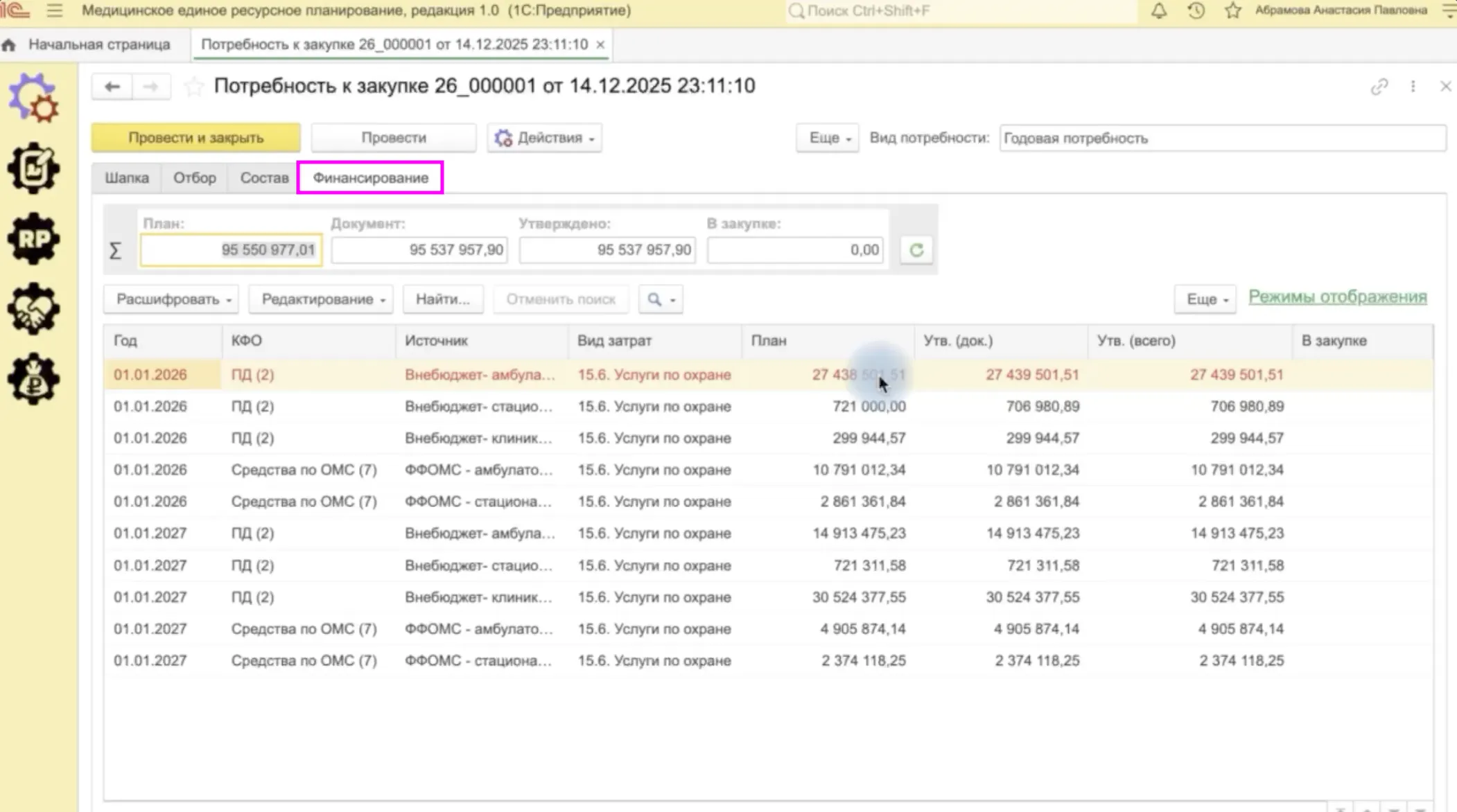Open the clipboard-gear sidebar section
1457x812 pixels.
point(33,168)
